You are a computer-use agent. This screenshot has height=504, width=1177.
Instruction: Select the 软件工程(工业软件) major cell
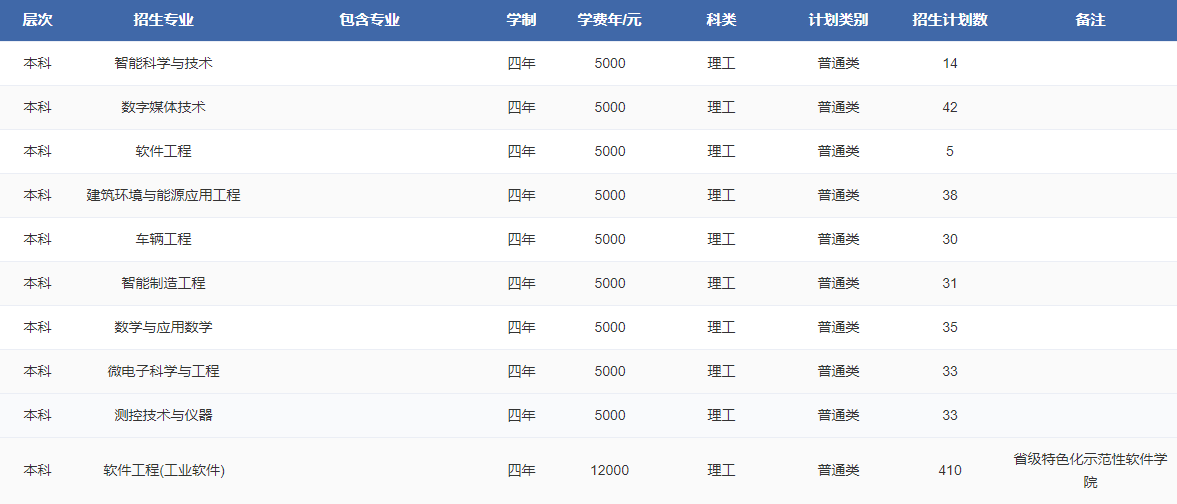163,470
